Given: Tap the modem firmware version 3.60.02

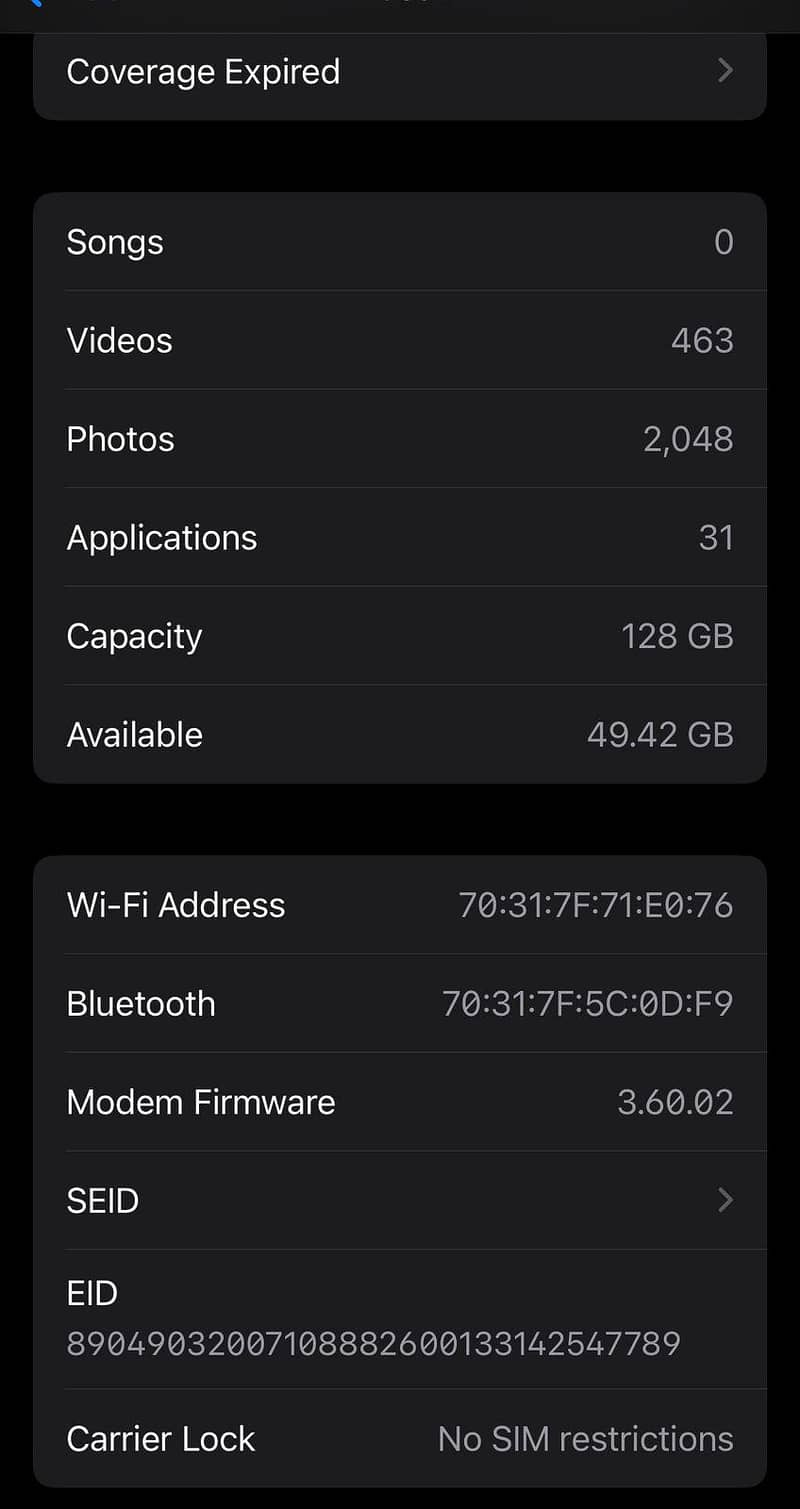Looking at the screenshot, I should click(x=675, y=1102).
